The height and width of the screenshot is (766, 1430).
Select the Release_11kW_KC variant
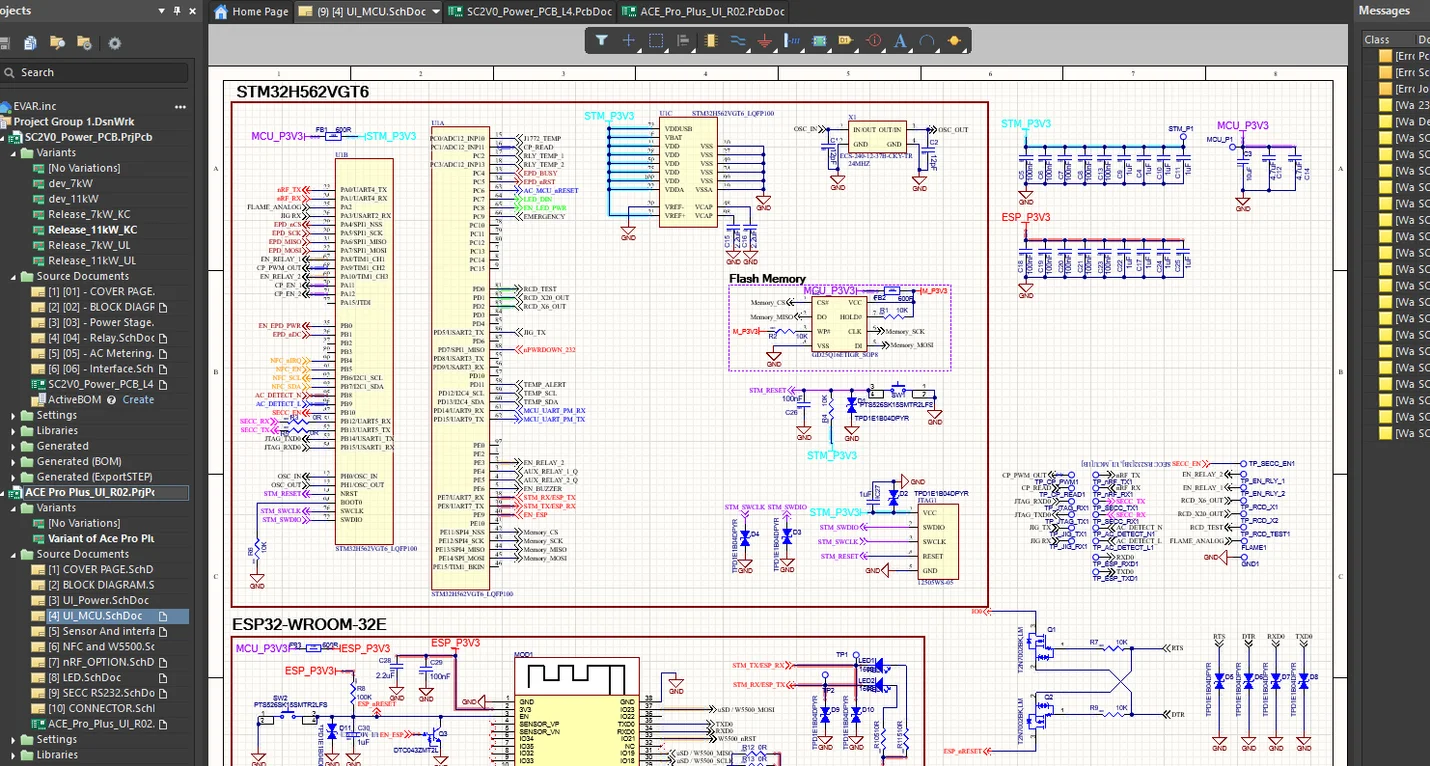[x=92, y=230]
